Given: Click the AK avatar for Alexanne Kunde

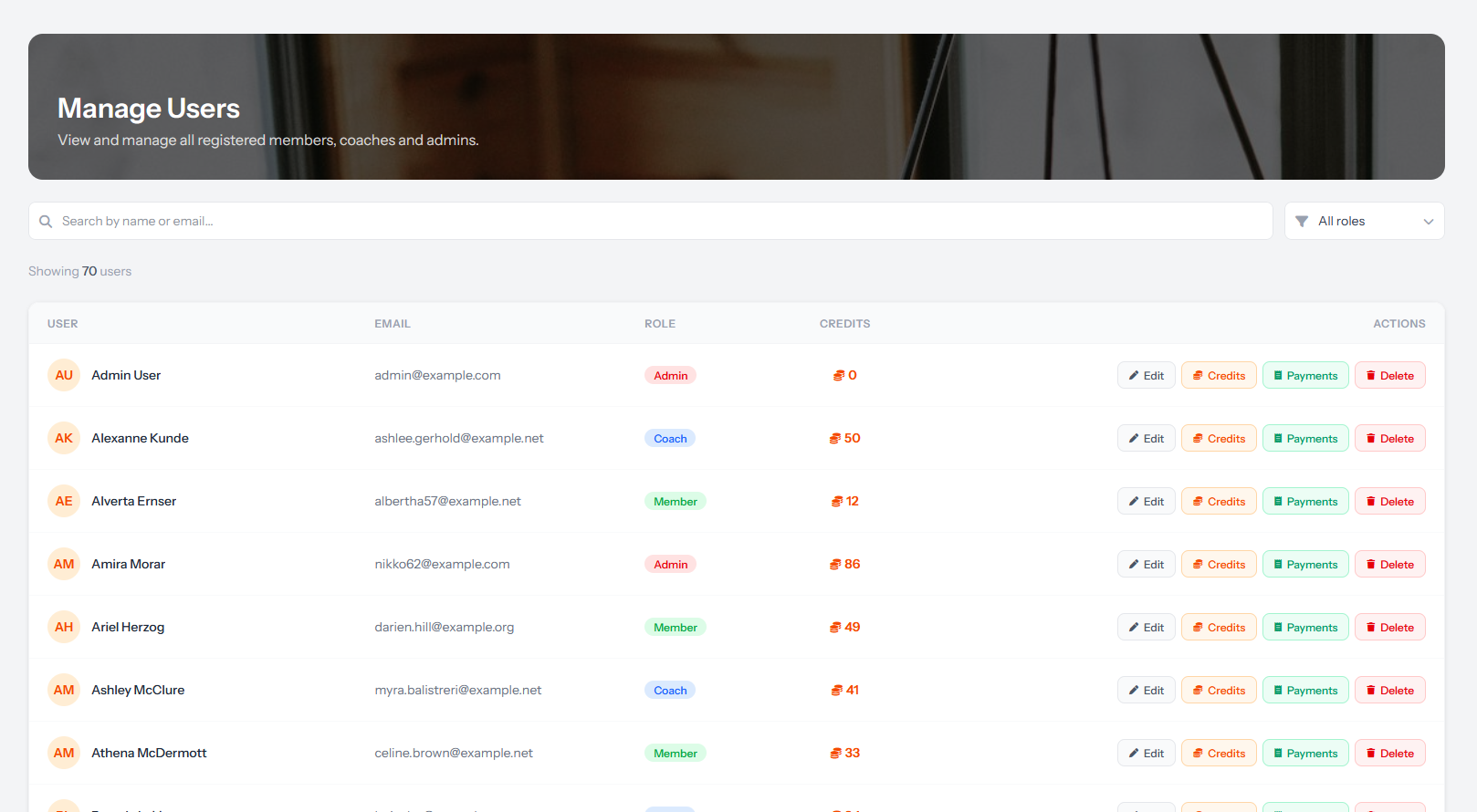Looking at the screenshot, I should click(64, 438).
